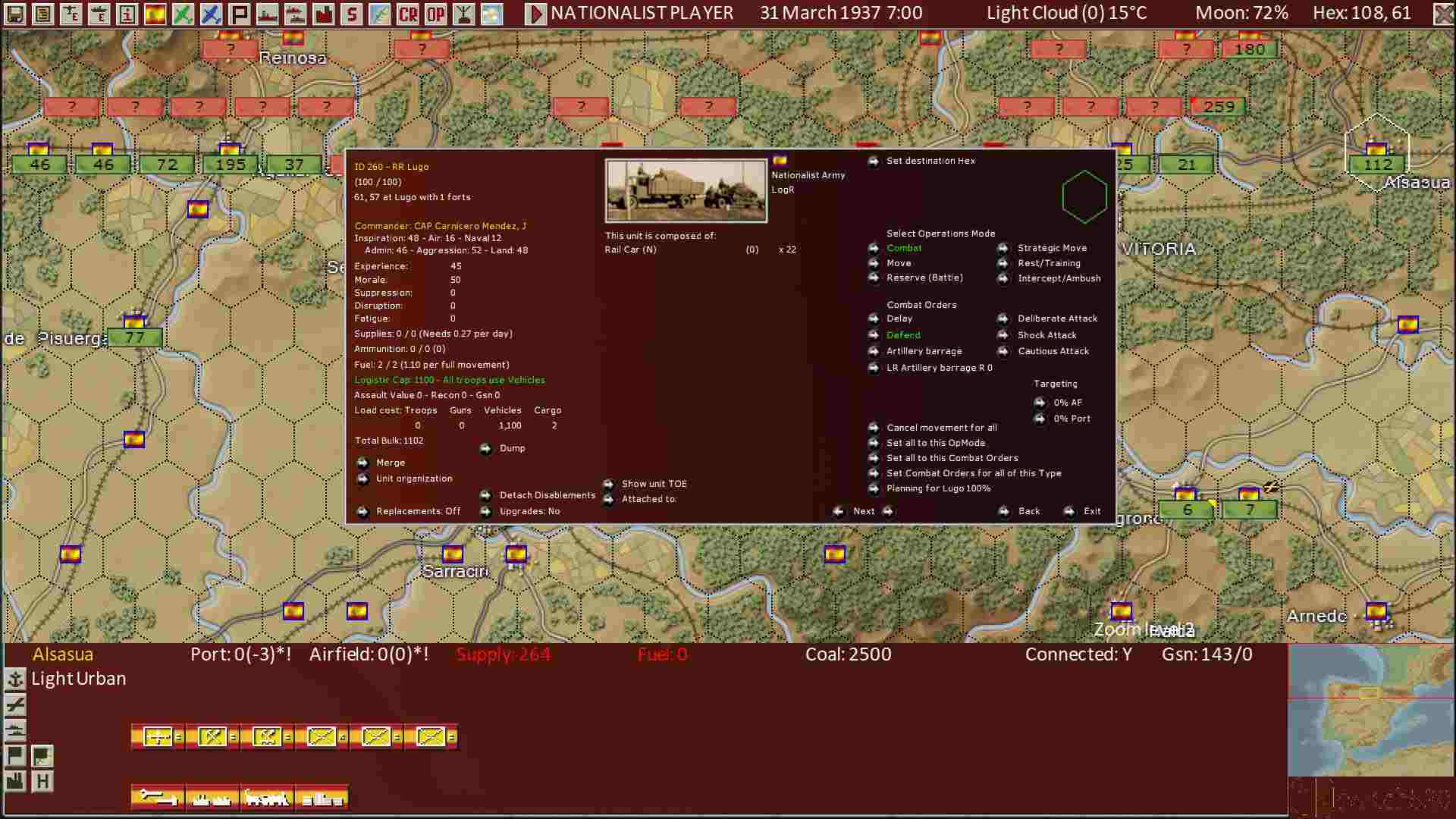Viewport: 1456px width, 819px height.
Task: Select the airfield plane icon in lower left
Action: (14, 704)
